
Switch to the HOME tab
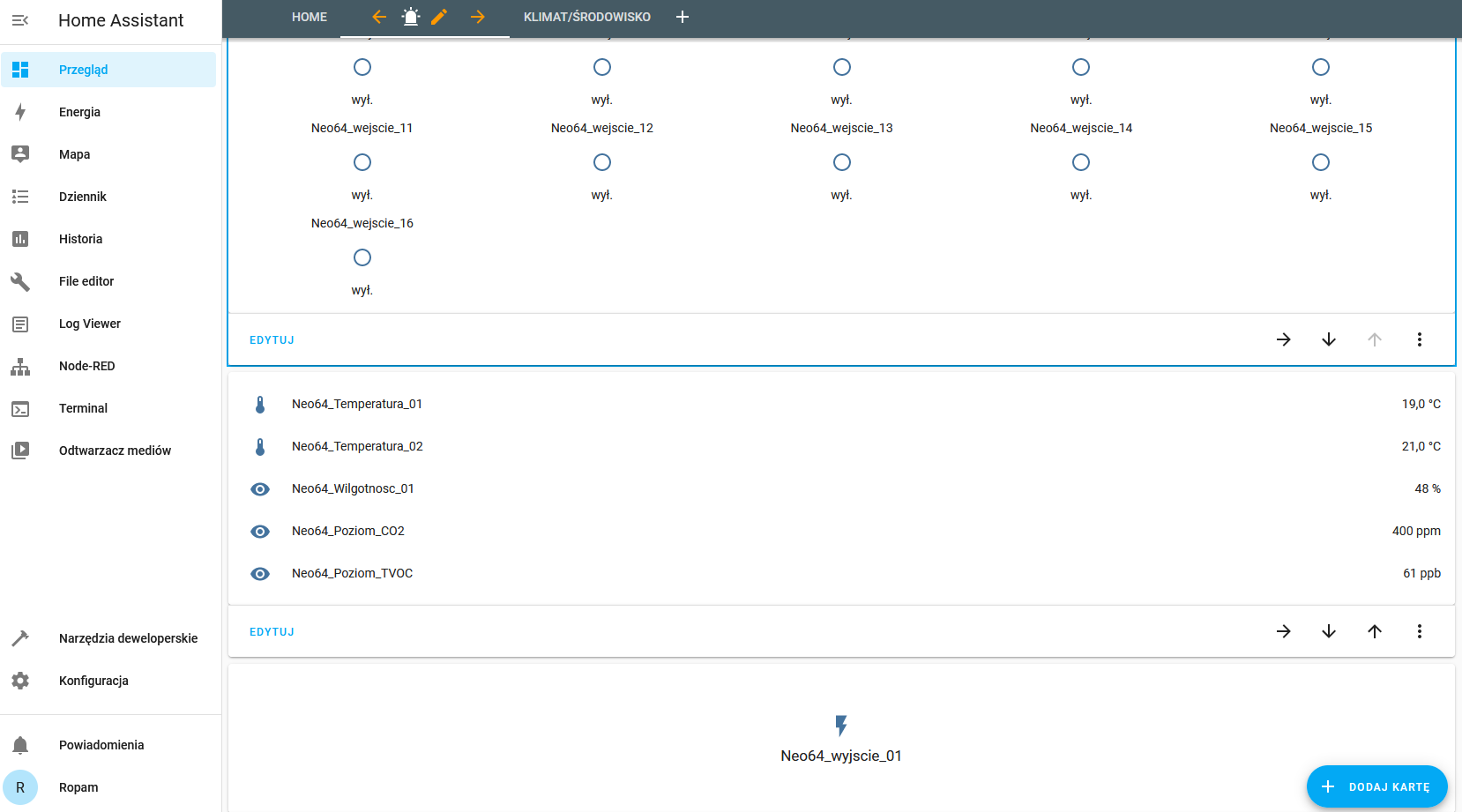(x=310, y=17)
